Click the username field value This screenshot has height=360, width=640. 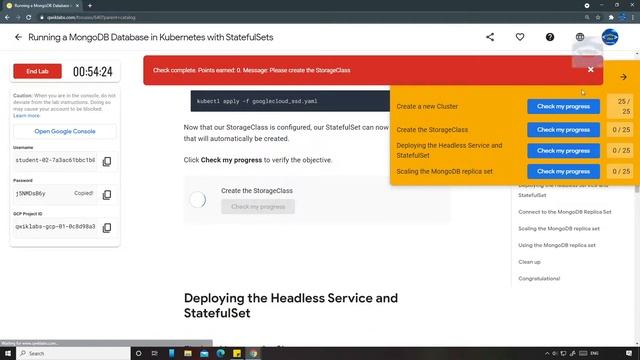tap(55, 160)
